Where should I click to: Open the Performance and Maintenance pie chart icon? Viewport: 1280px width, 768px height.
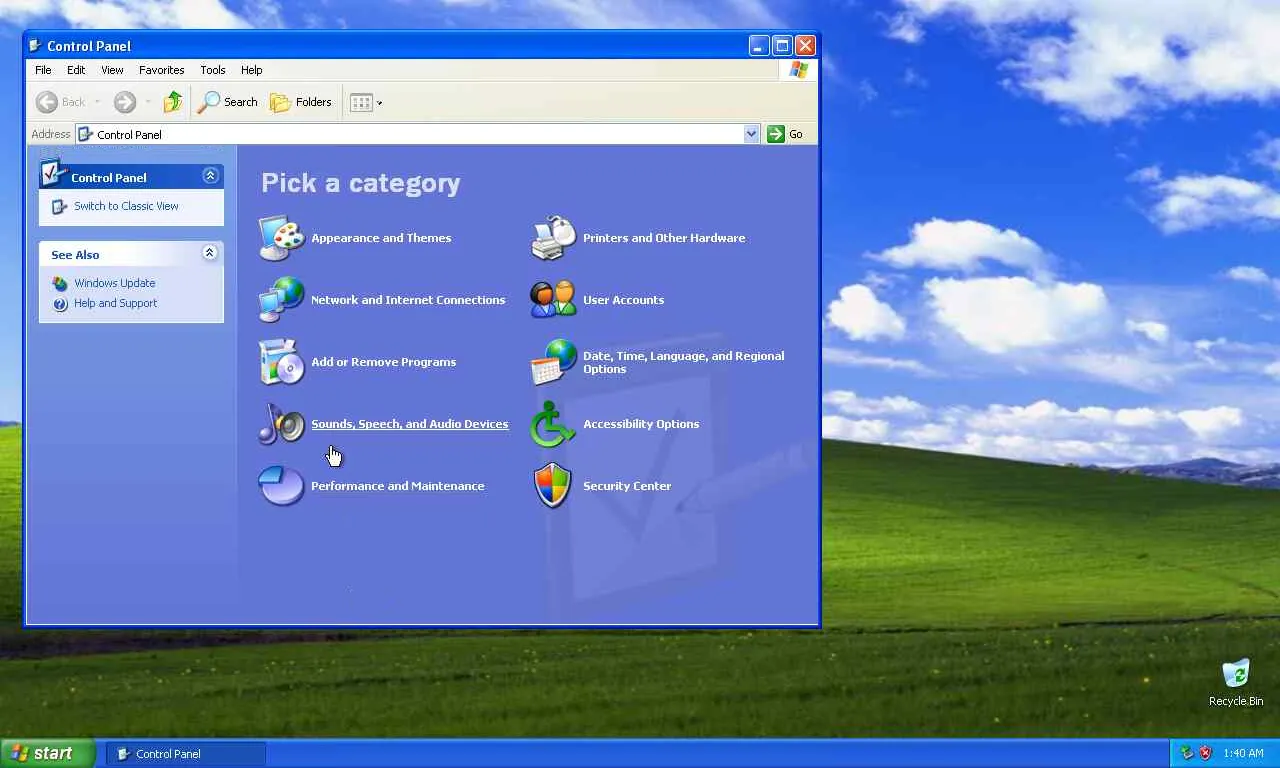pyautogui.click(x=282, y=486)
